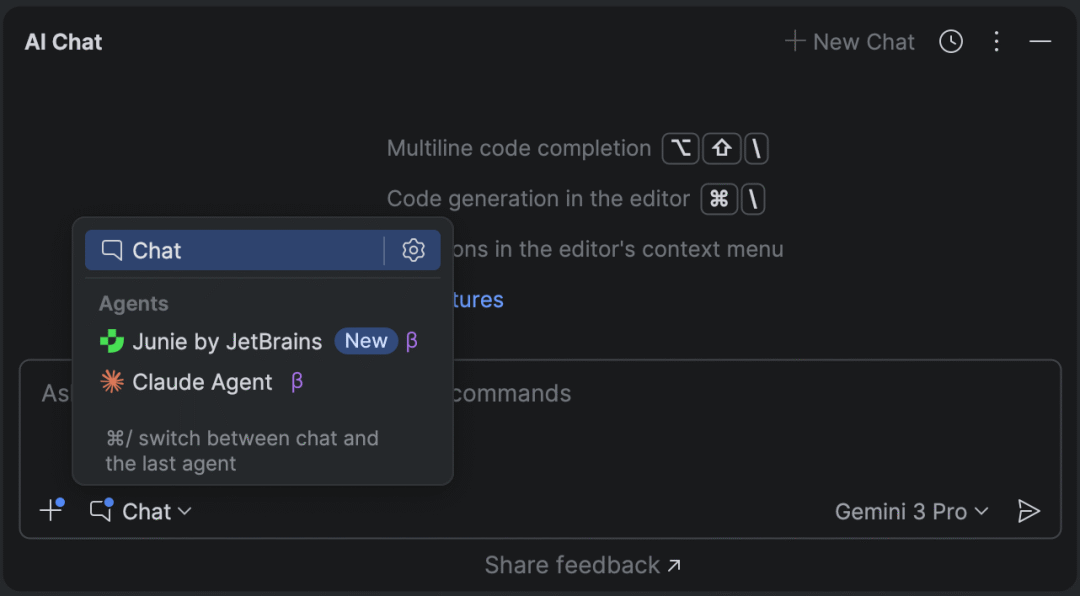Click the Command key shortcut icon

(719, 199)
